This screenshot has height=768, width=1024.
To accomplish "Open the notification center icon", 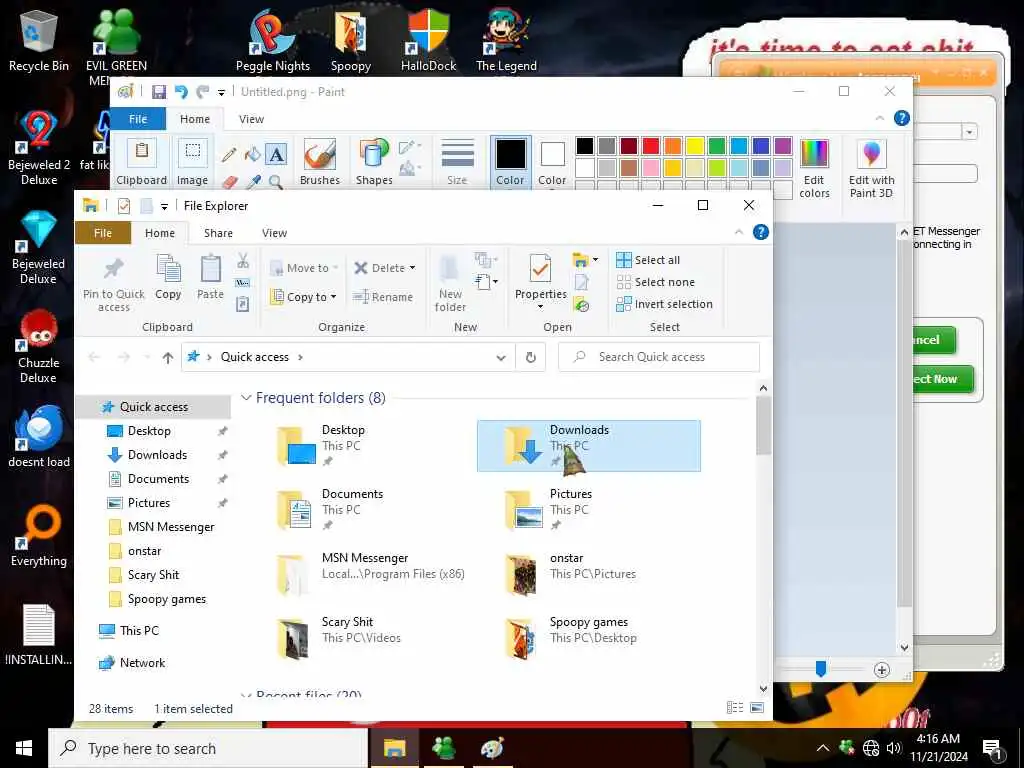I will click(993, 748).
